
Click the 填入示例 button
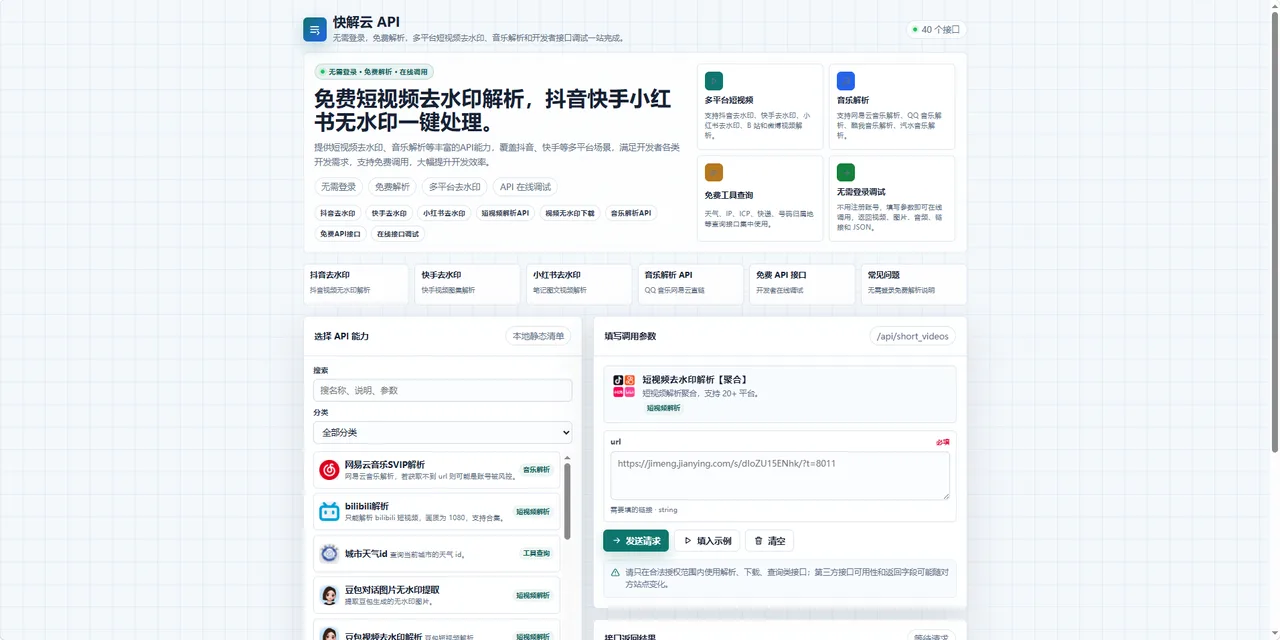tap(706, 541)
